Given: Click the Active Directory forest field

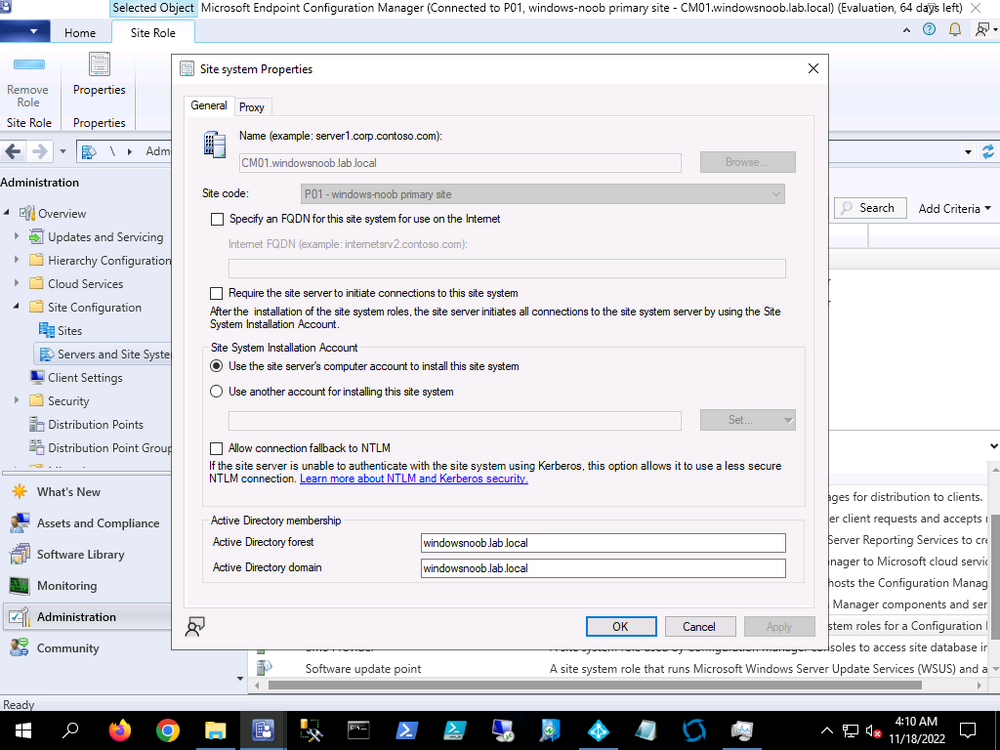Looking at the screenshot, I should click(603, 543).
